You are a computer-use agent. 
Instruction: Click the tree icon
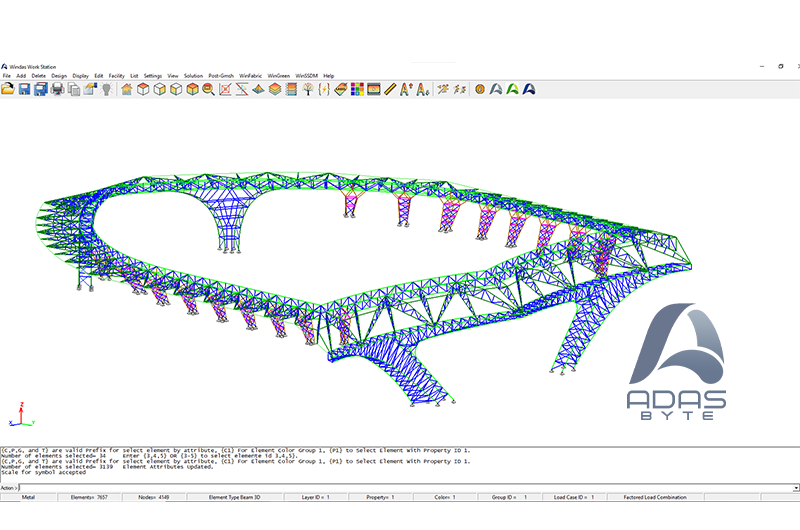point(308,89)
